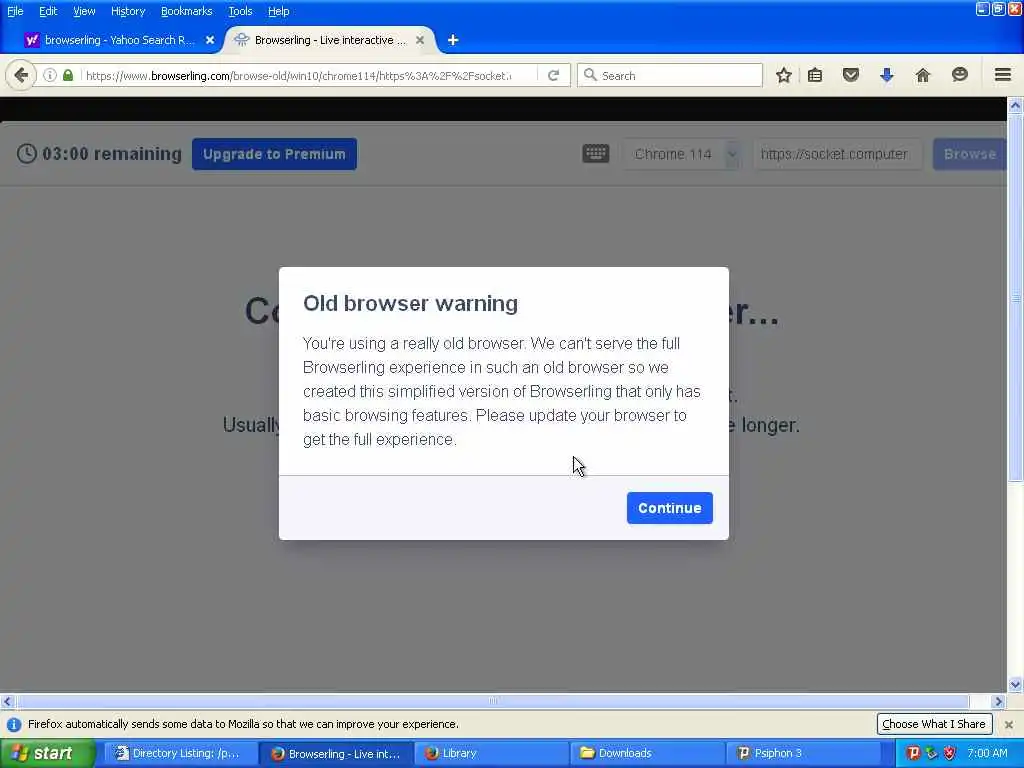Close the Yahoo Search Results tab
Image resolution: width=1024 pixels, height=768 pixels.
point(210,40)
